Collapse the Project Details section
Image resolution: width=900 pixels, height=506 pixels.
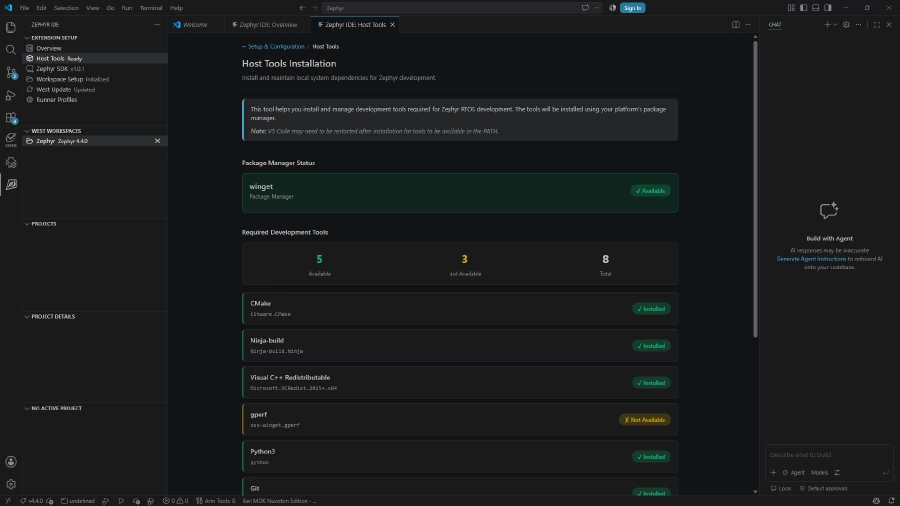click(27, 317)
